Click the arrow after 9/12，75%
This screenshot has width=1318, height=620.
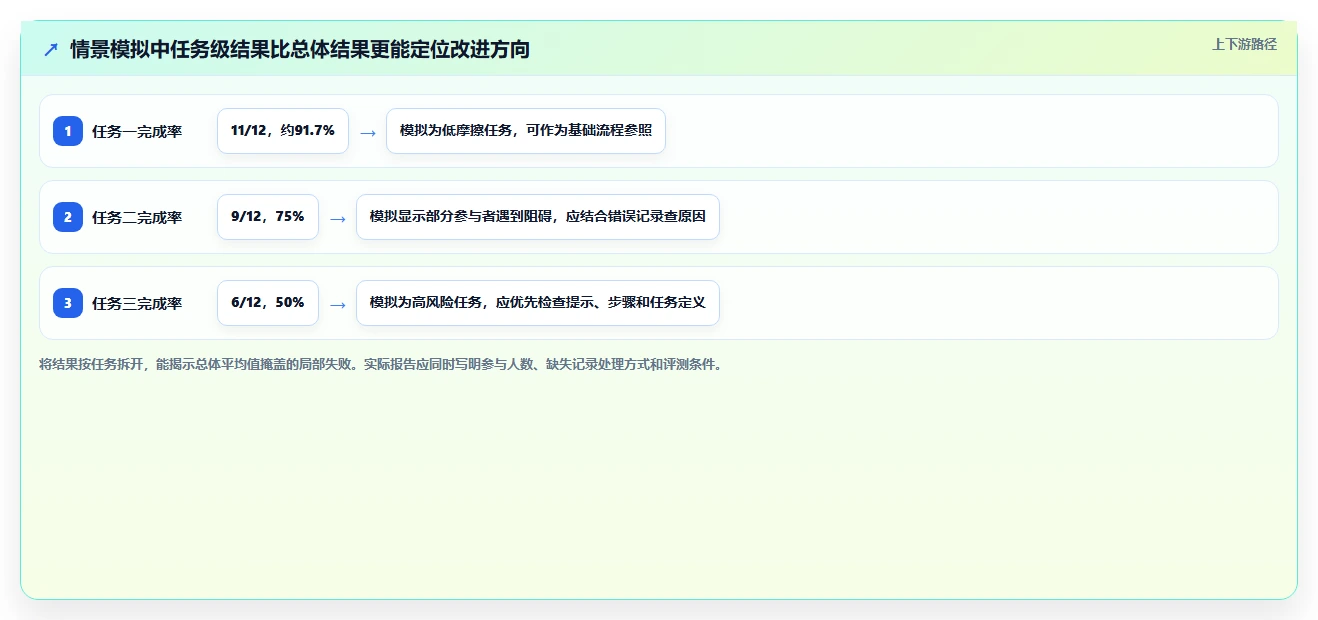[x=338, y=218]
